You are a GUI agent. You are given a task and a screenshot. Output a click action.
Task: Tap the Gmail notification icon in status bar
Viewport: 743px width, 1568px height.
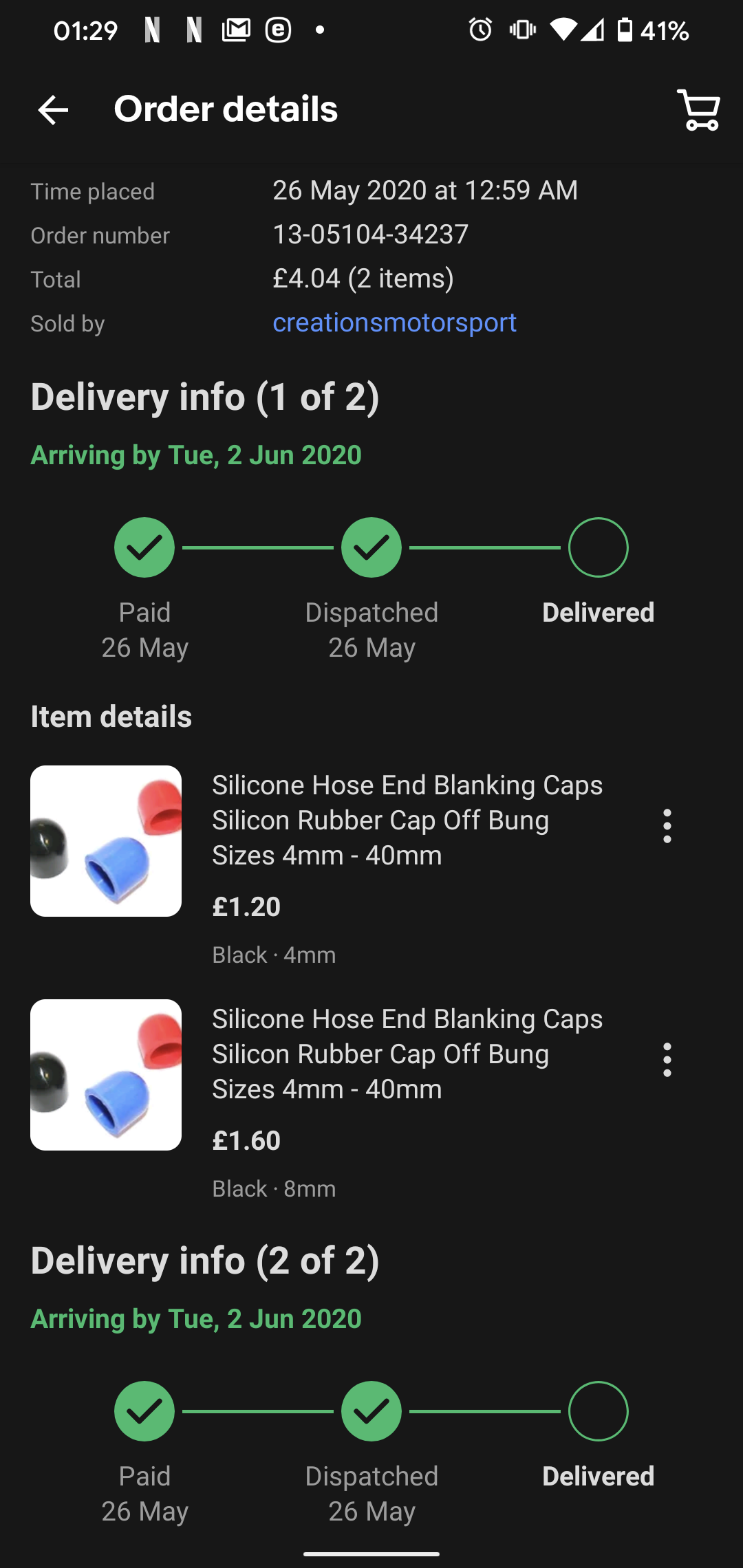236,30
